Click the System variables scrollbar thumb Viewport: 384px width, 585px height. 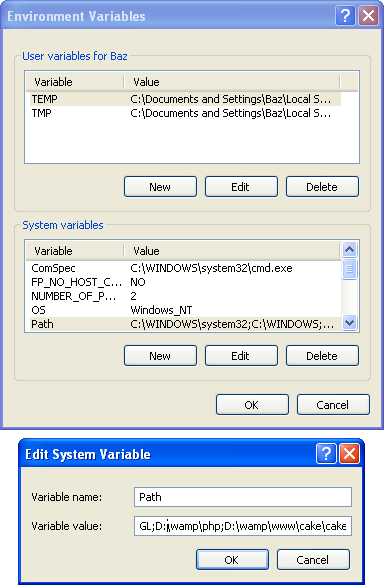[349, 268]
